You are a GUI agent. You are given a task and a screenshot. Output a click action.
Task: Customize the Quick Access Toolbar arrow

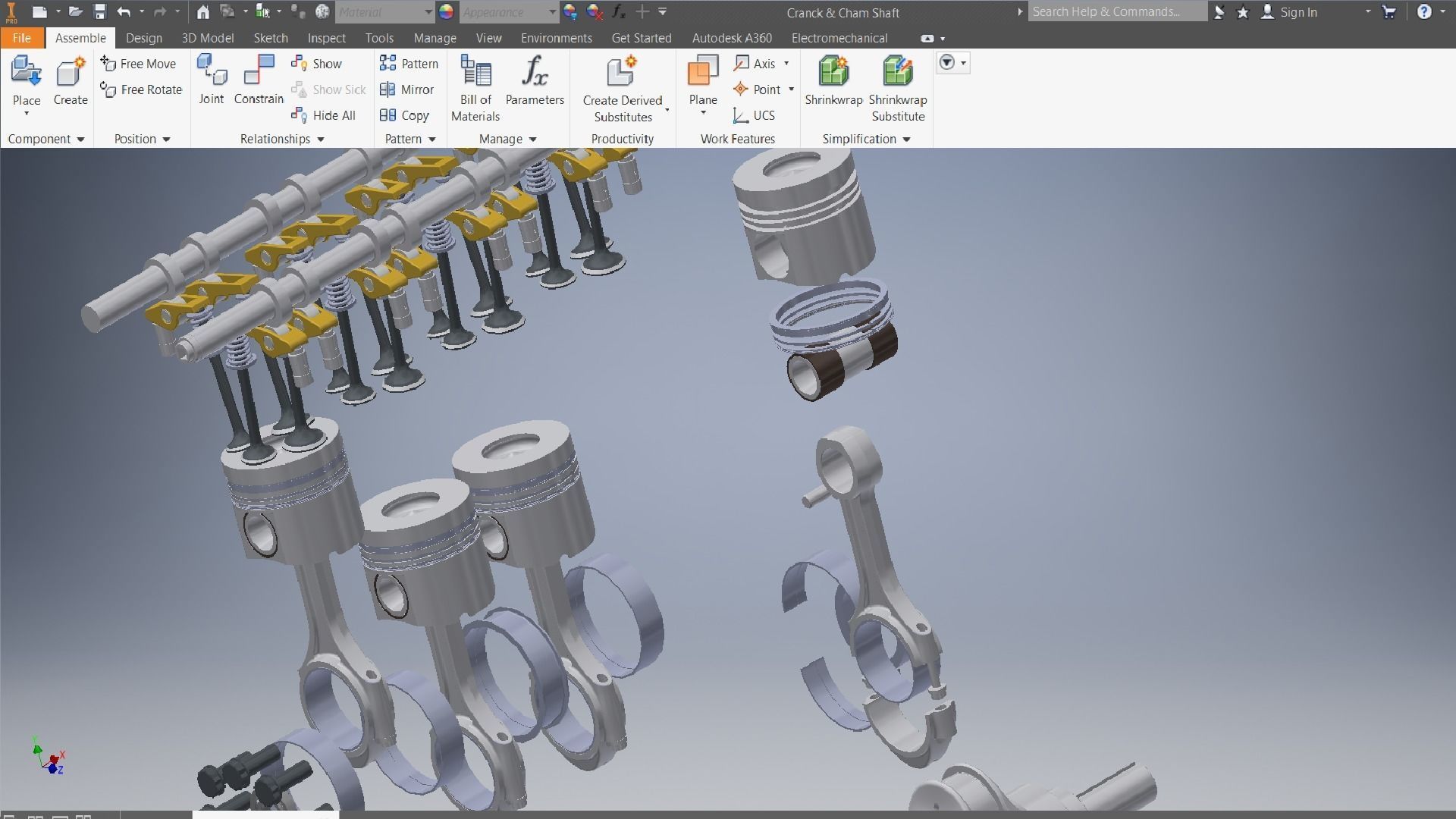coord(662,12)
